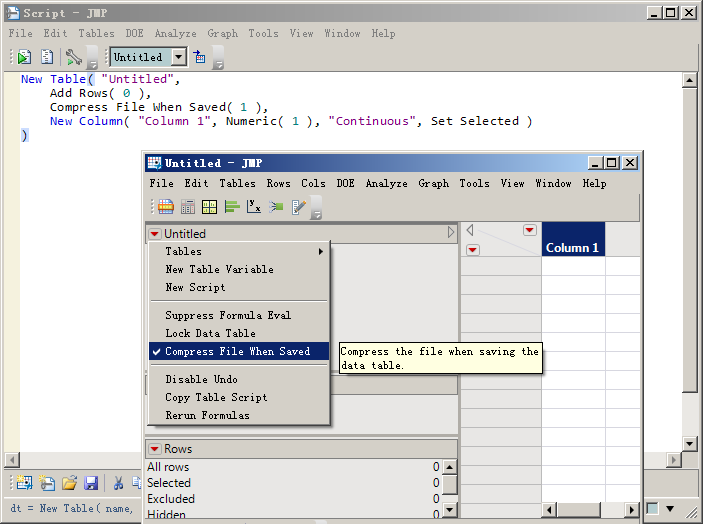This screenshot has width=703, height=524.
Task: Launch the green horizontal bar chart icon
Action: [232, 207]
